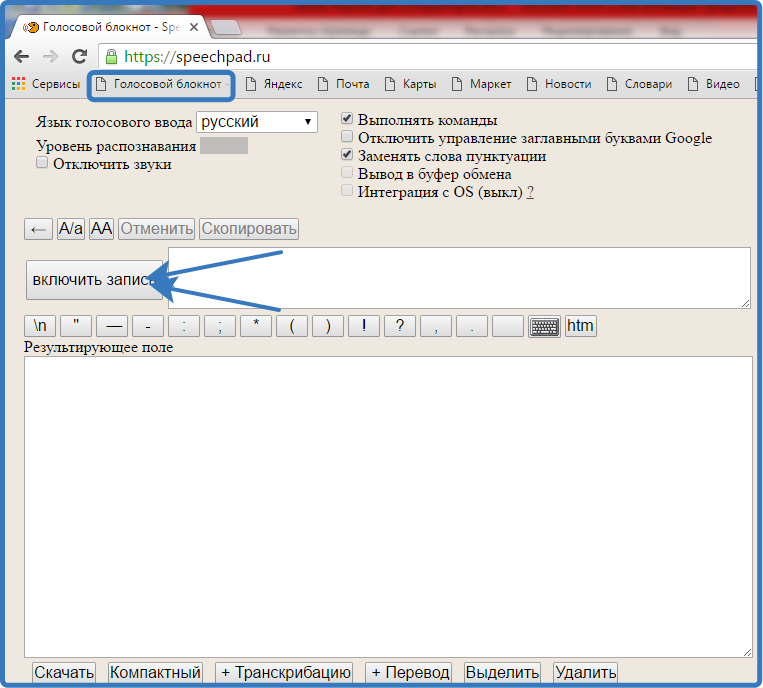Insert a semicolon with its button
Viewport: 763px width, 688px height.
point(220,326)
